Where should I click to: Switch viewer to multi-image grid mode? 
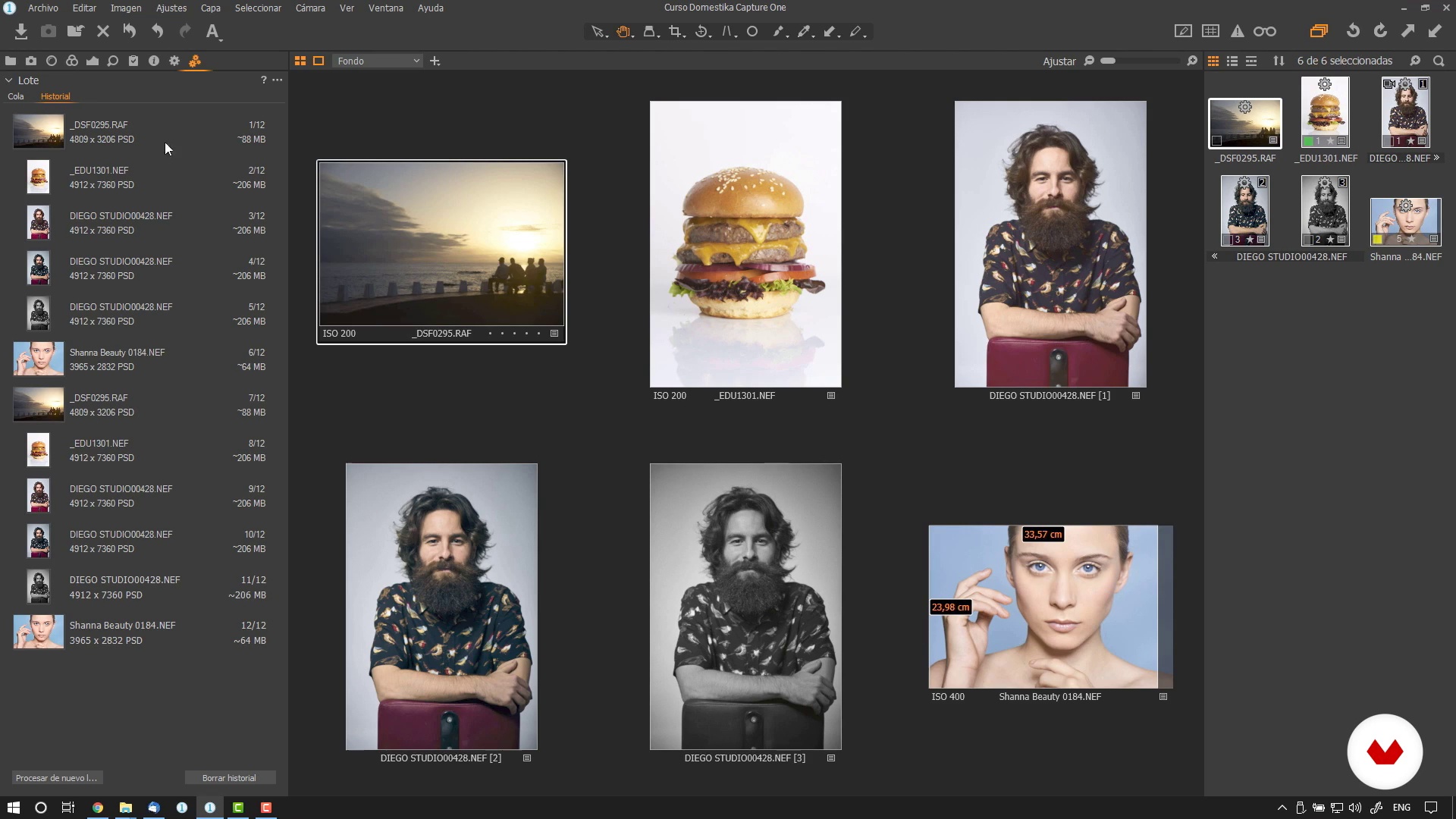(300, 61)
